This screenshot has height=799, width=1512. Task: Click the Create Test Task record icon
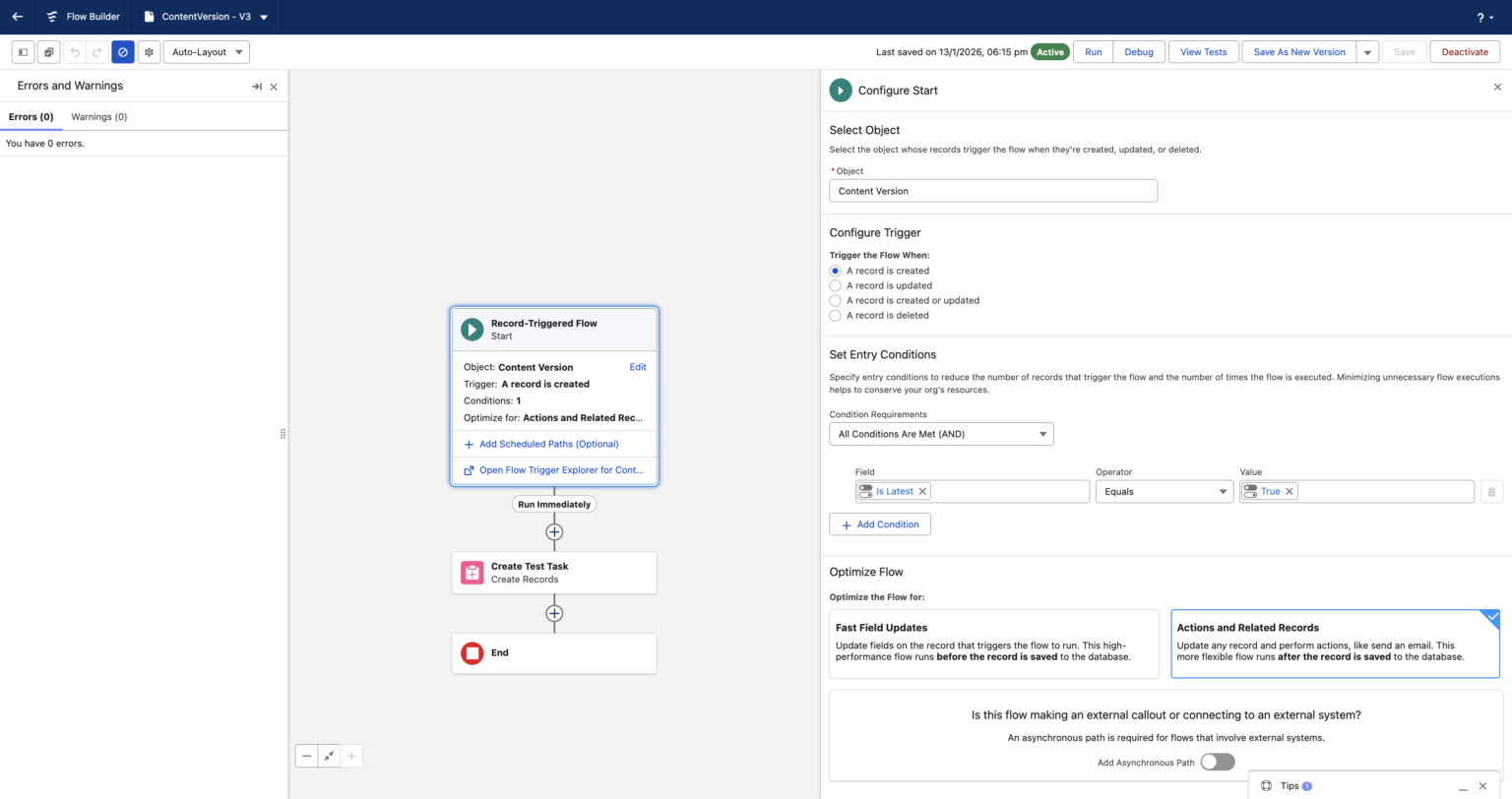coord(472,573)
